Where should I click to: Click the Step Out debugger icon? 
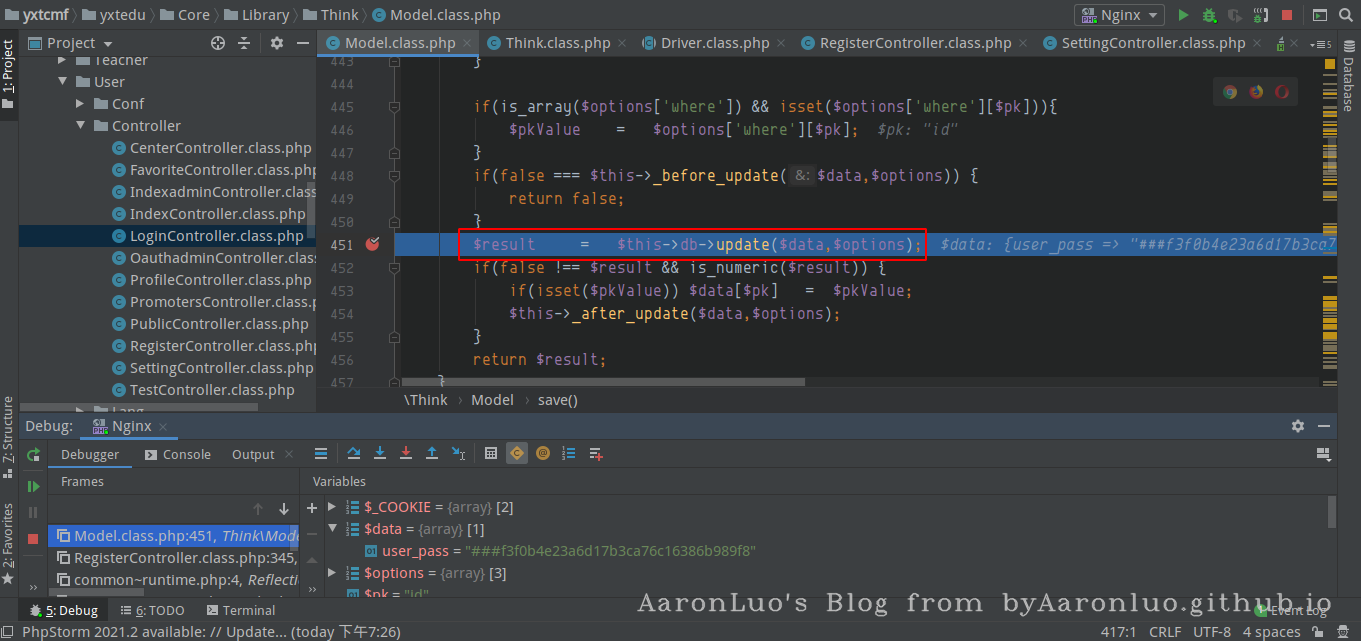coord(432,453)
